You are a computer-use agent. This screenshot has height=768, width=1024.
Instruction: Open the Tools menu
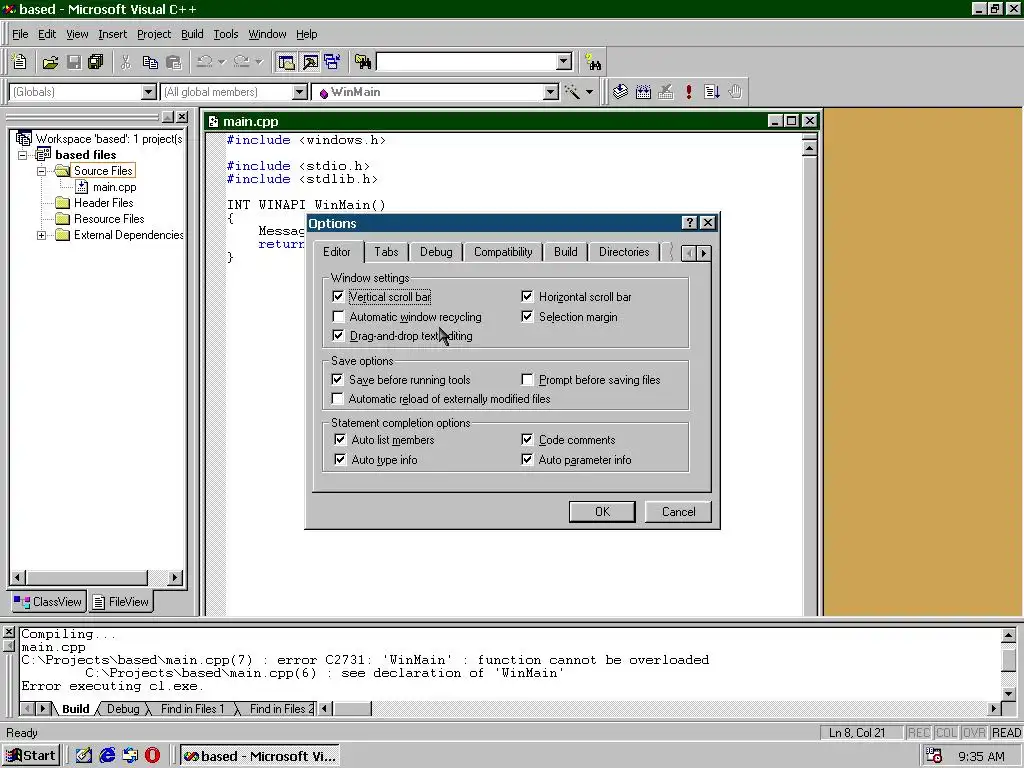tap(226, 34)
